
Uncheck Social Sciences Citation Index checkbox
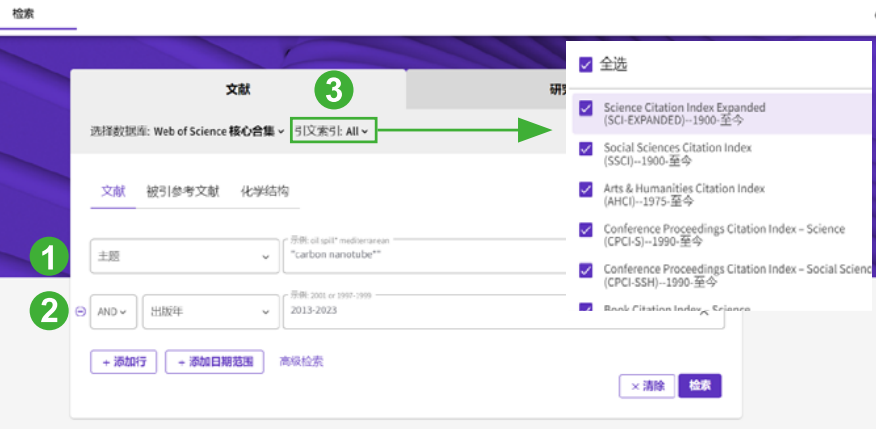pos(585,149)
